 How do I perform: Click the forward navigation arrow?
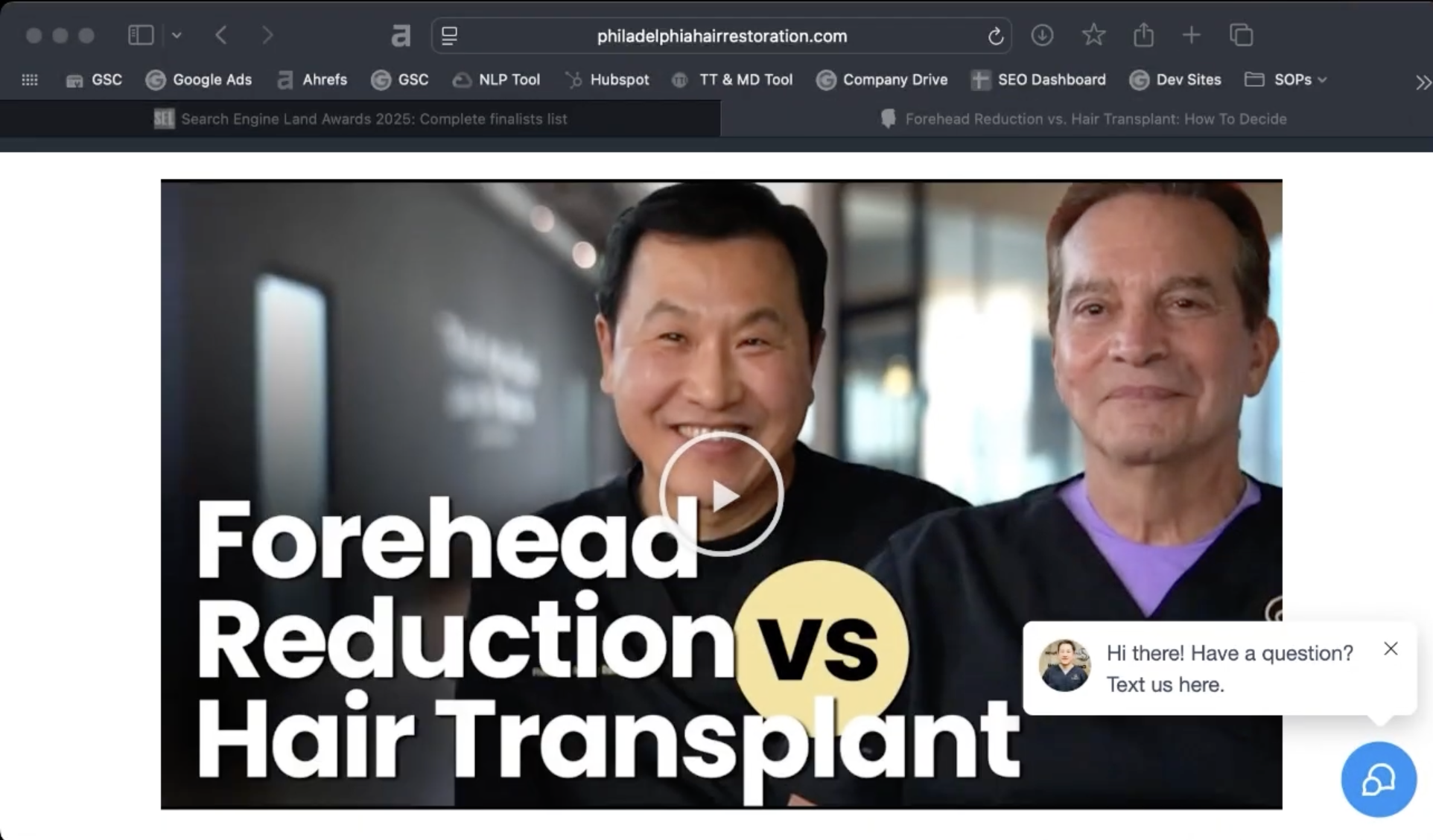point(267,35)
